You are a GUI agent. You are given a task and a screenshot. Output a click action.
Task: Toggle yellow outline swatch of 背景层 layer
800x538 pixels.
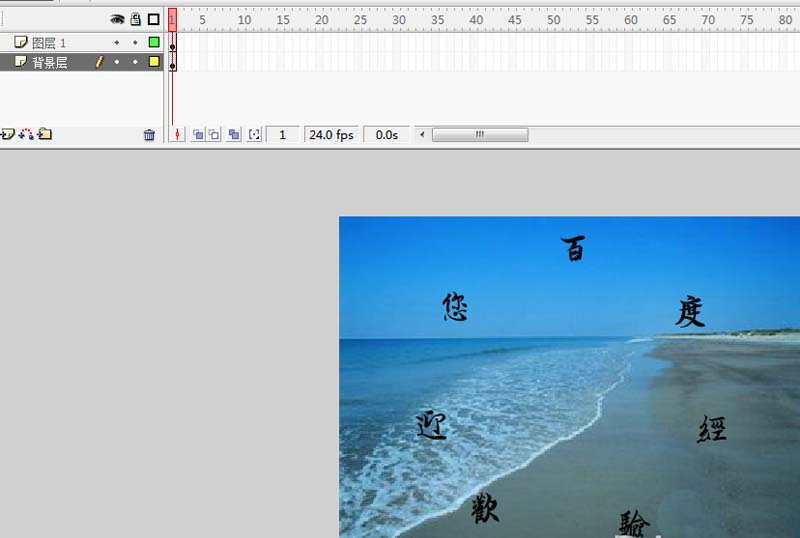tap(154, 62)
